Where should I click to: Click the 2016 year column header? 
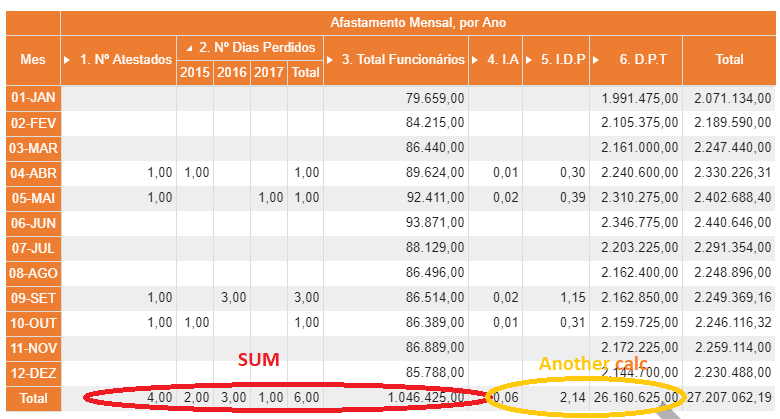coord(232,73)
